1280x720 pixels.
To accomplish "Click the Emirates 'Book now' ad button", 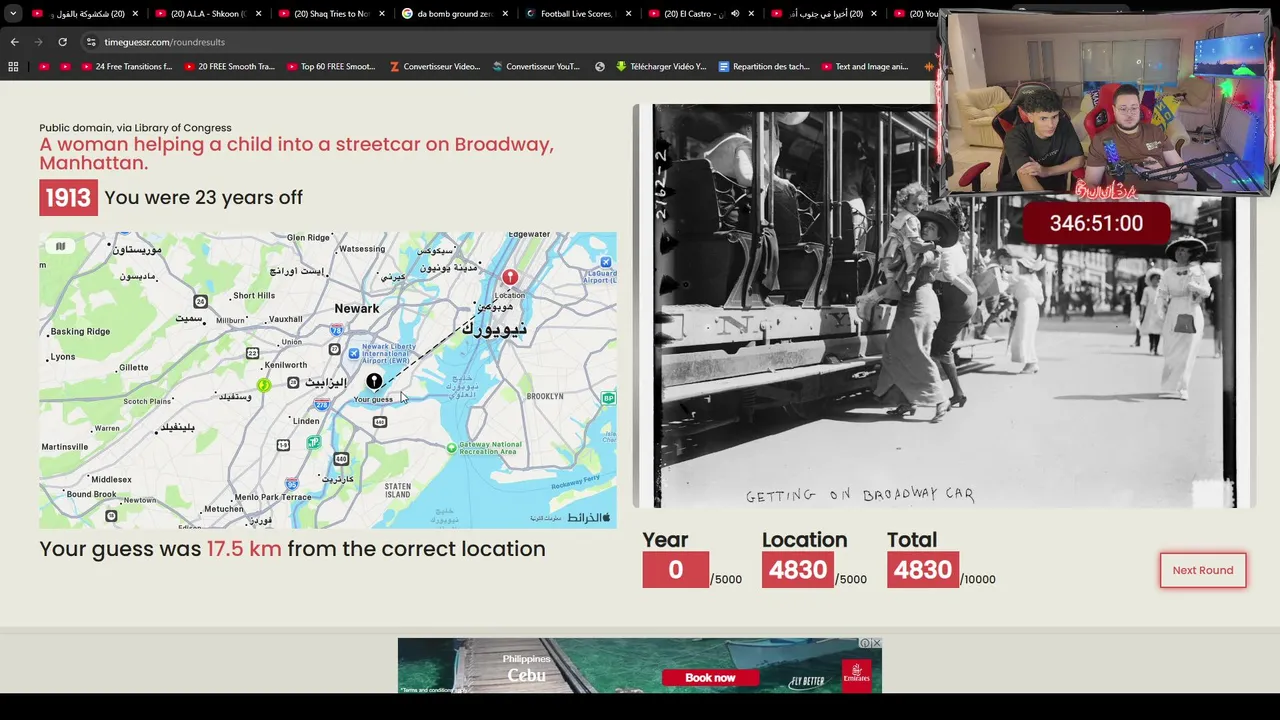I will 710,678.
